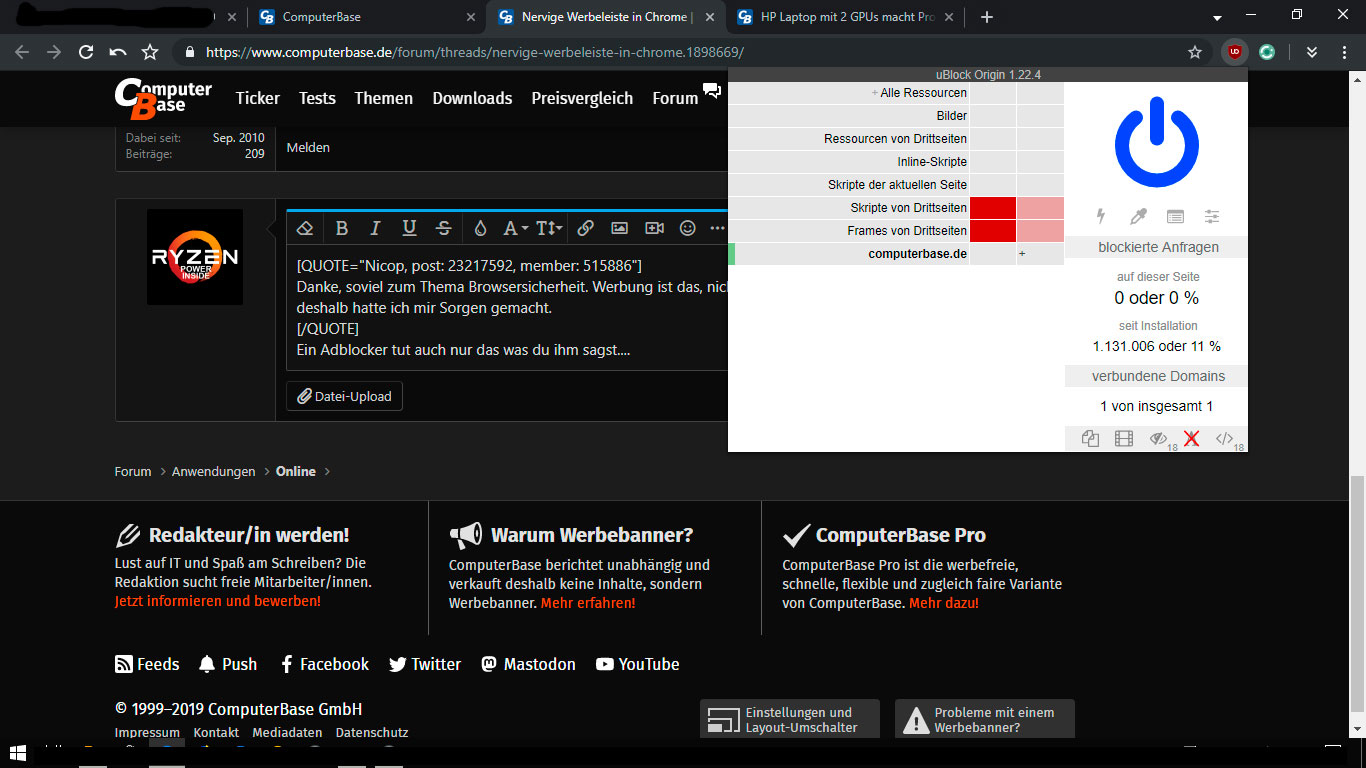The width and height of the screenshot is (1366, 768).
Task: Click the Datei-Upload button
Action: pyautogui.click(x=344, y=396)
